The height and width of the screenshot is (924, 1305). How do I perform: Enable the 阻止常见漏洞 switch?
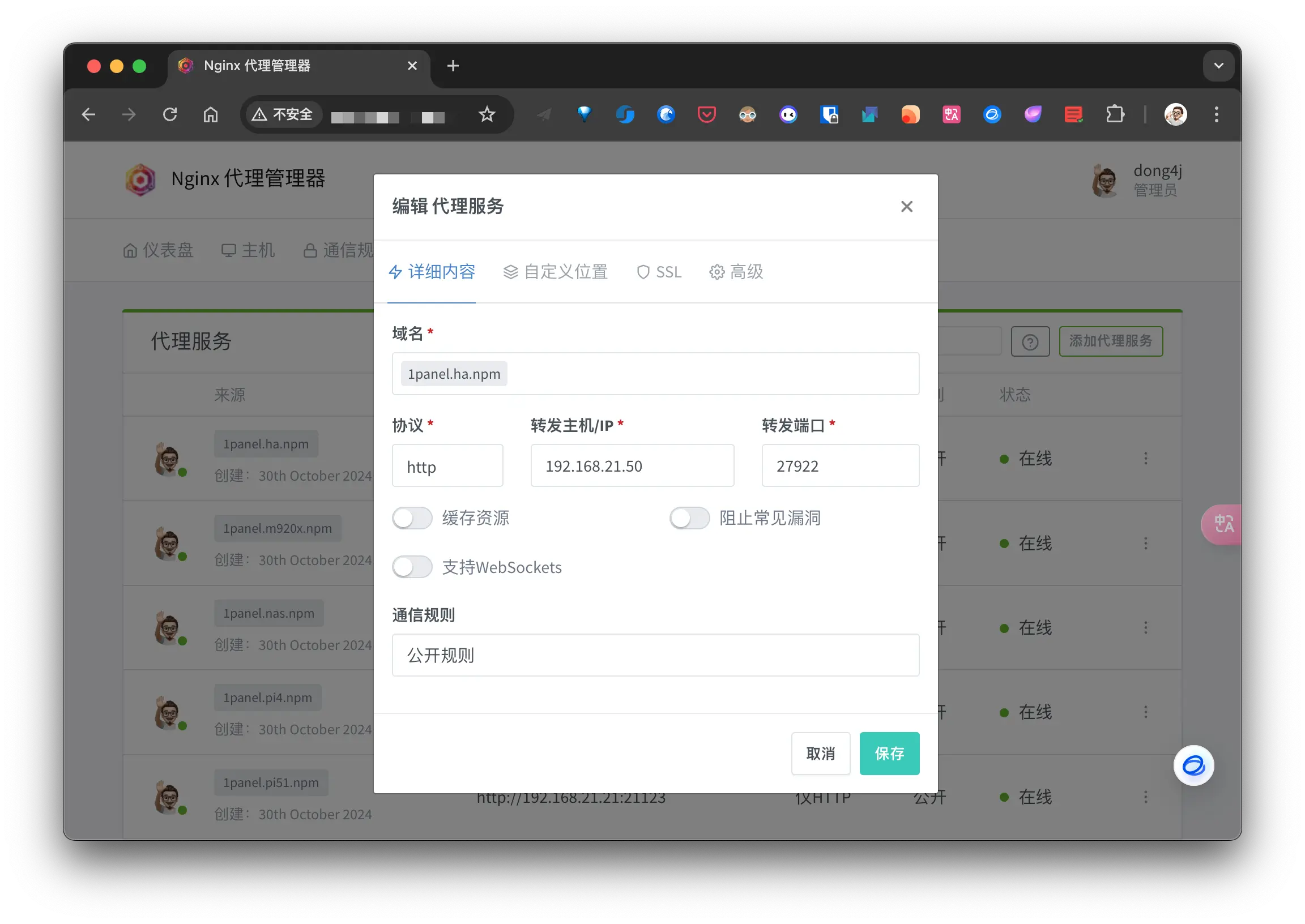(x=689, y=518)
